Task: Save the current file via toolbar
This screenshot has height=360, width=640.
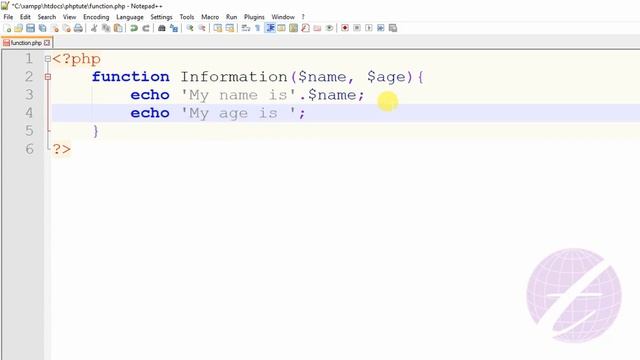Action: click(x=31, y=28)
